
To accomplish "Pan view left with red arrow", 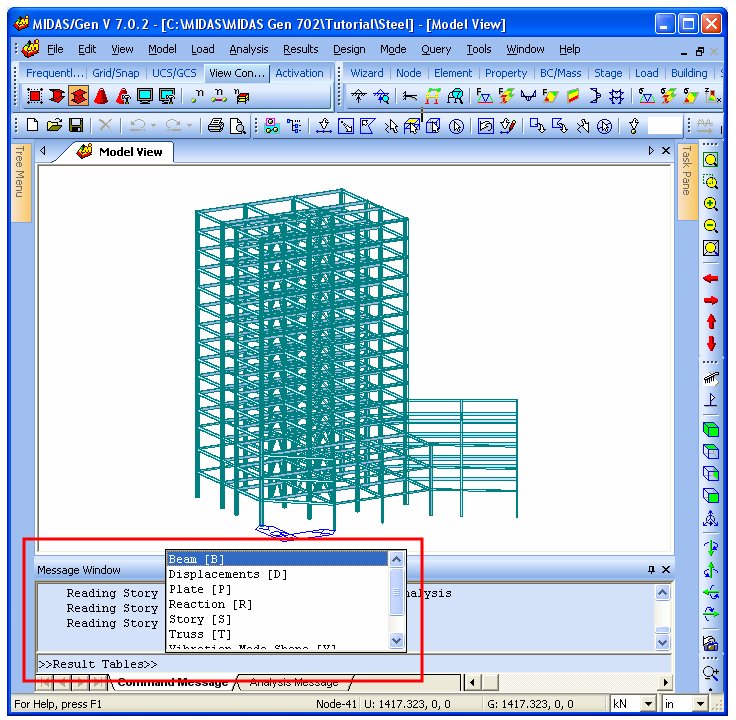I will click(711, 279).
